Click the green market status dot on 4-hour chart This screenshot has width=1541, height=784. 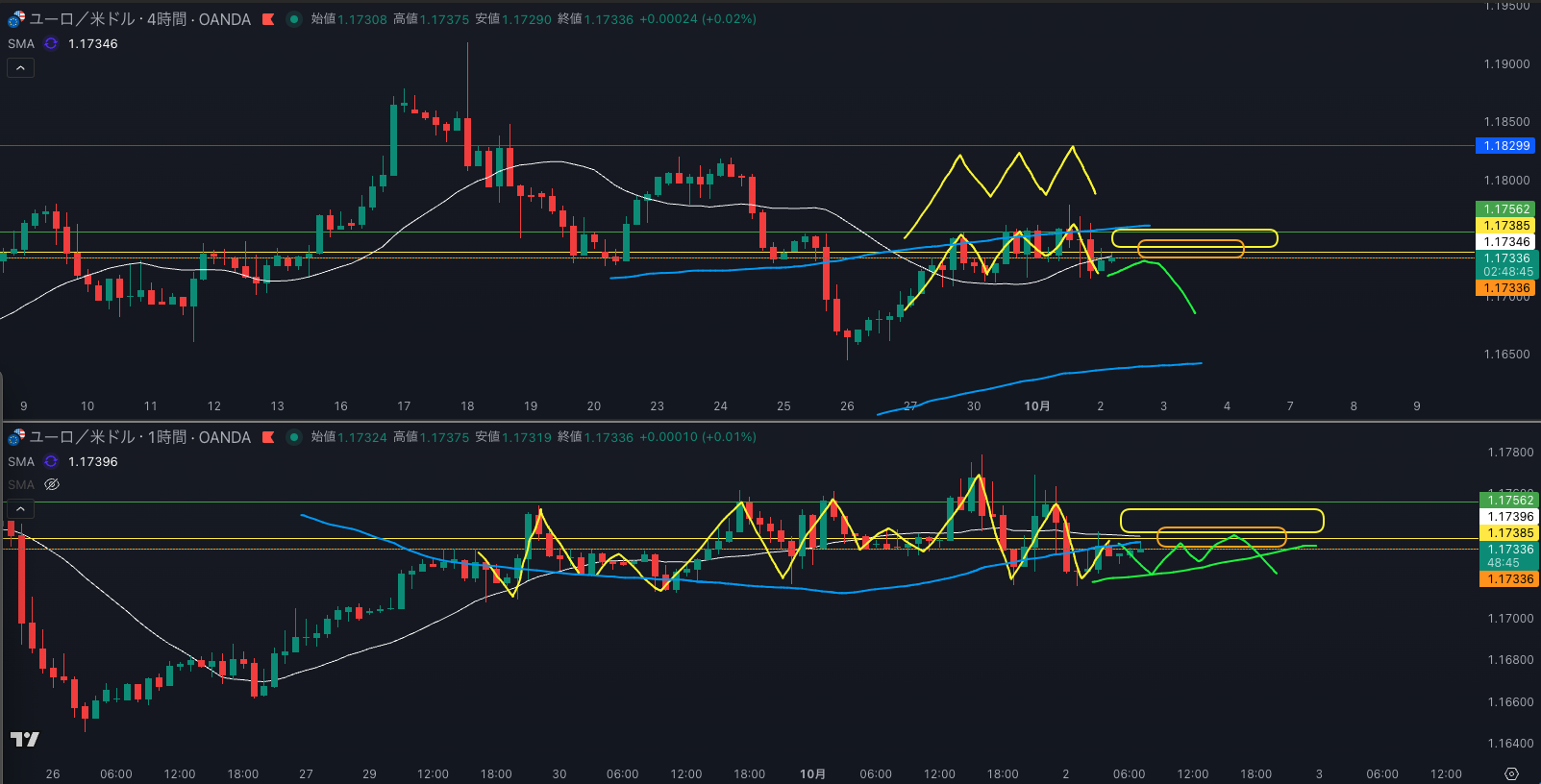pyautogui.click(x=294, y=19)
